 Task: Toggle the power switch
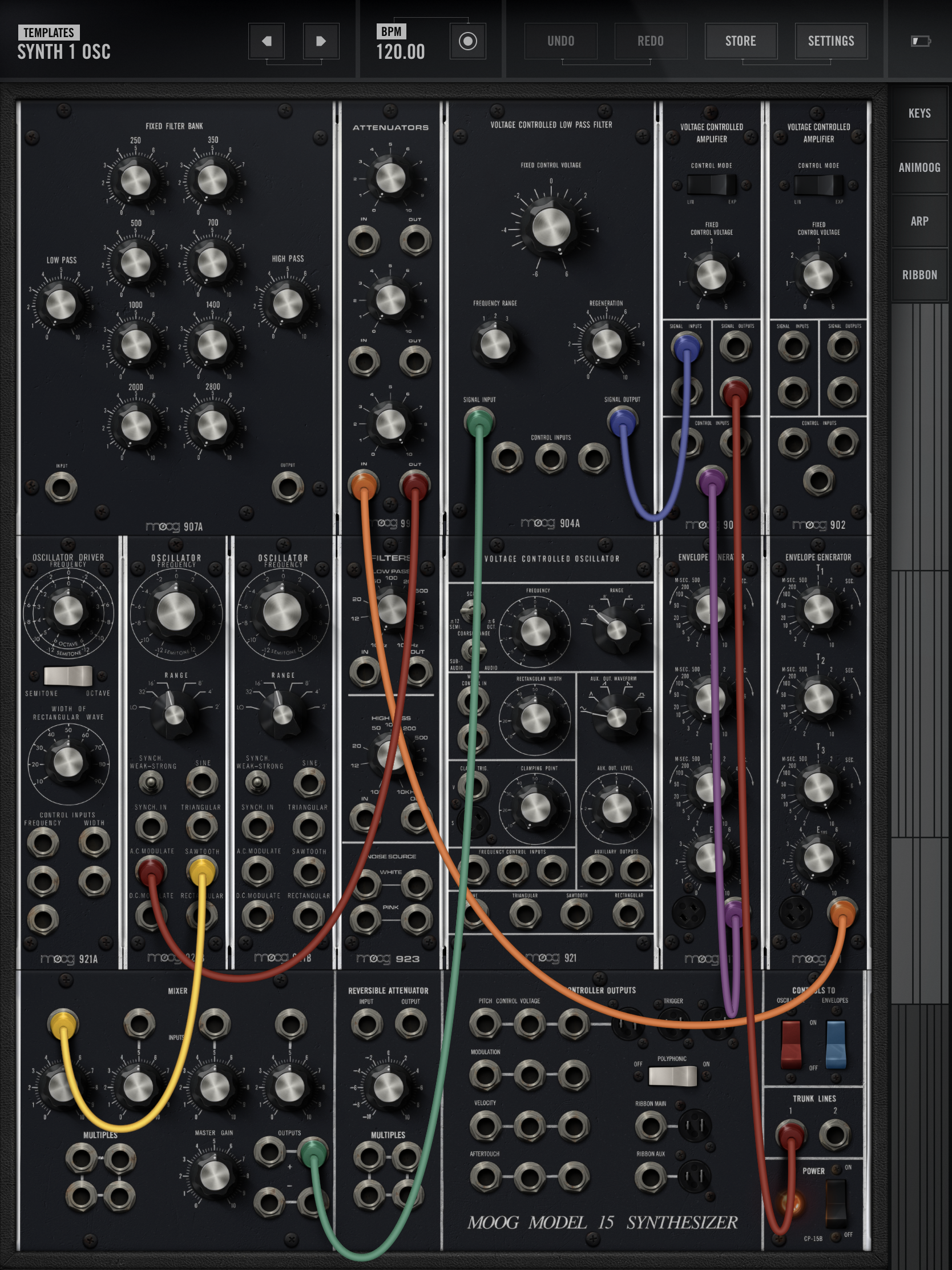point(836,1202)
